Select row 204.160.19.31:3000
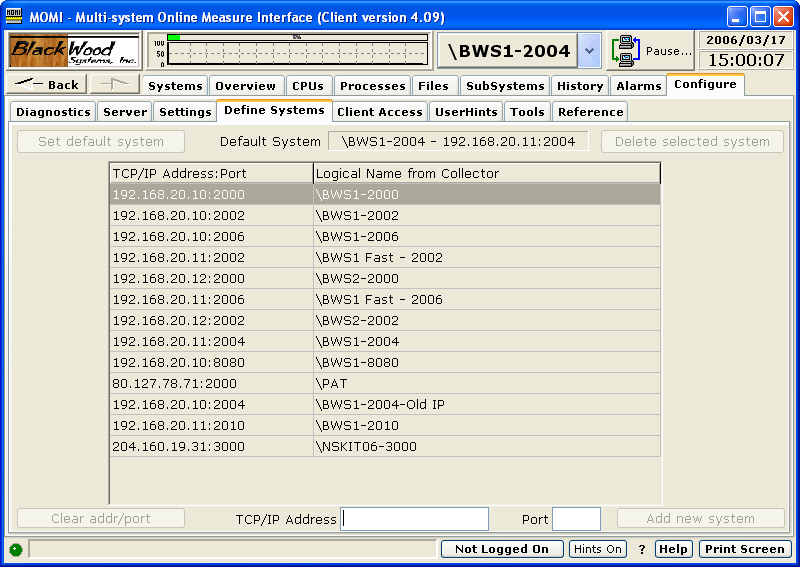The width and height of the screenshot is (800, 567). coord(385,446)
